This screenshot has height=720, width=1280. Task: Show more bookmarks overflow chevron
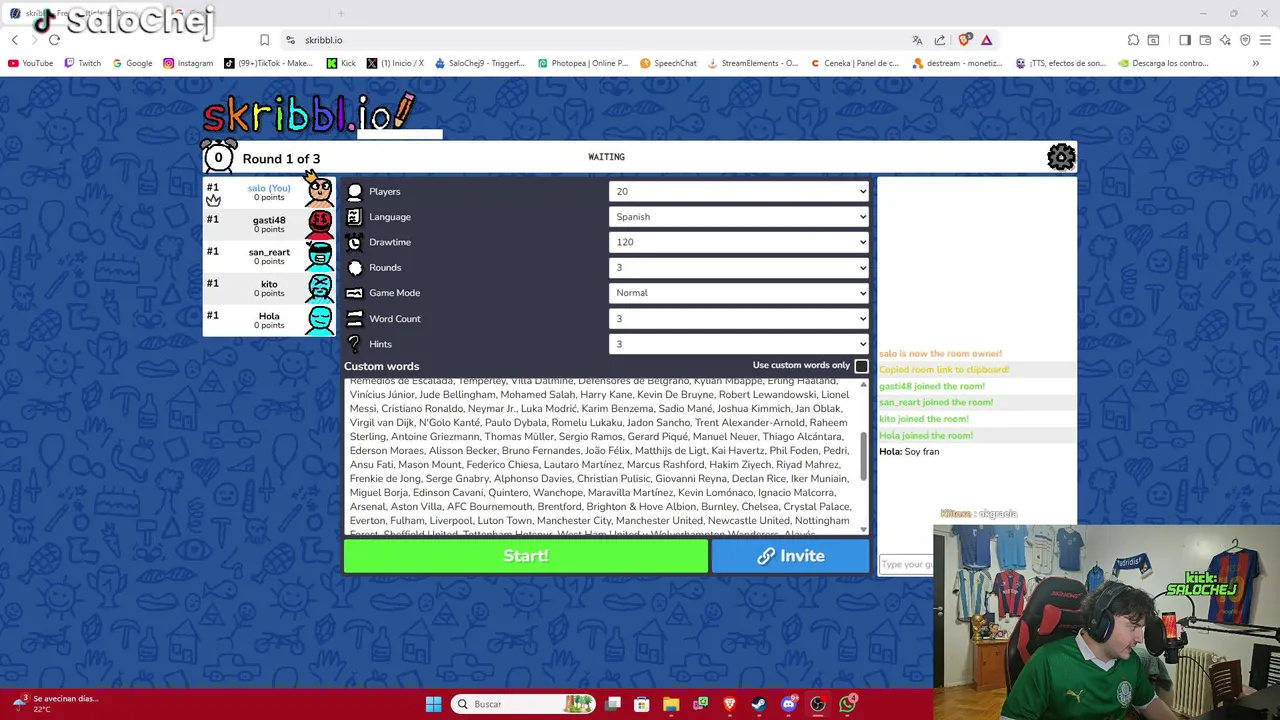point(1255,63)
